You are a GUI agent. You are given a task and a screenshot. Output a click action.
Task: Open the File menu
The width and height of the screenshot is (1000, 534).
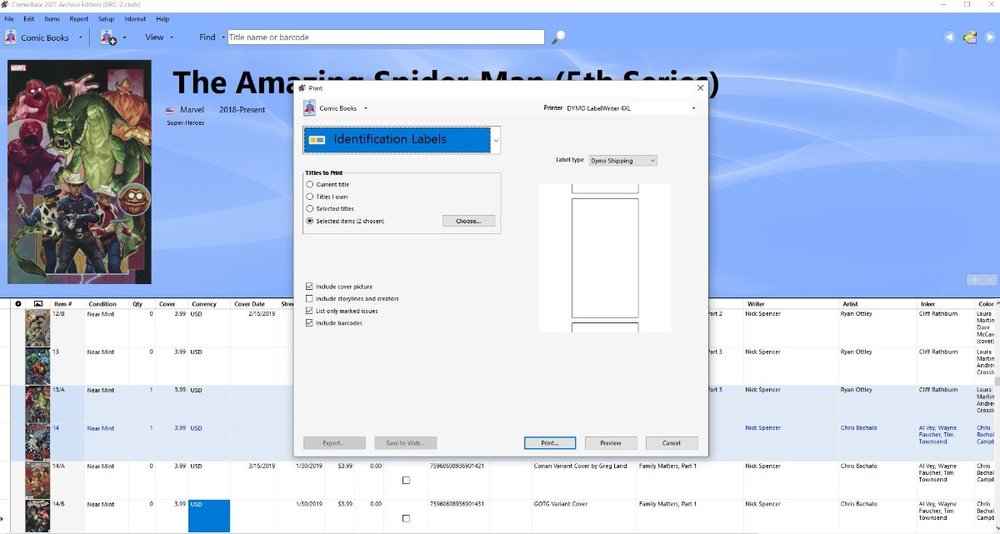[9, 19]
